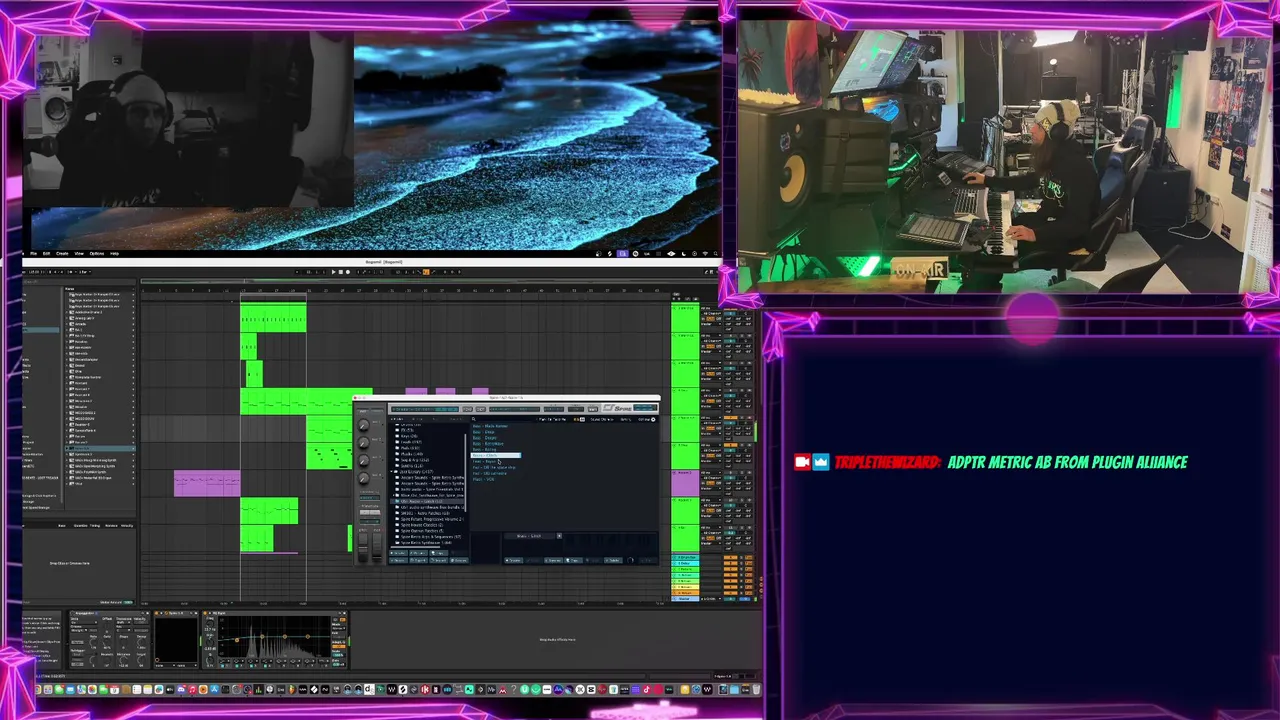Click the tempo field in the control bar

tap(33, 272)
